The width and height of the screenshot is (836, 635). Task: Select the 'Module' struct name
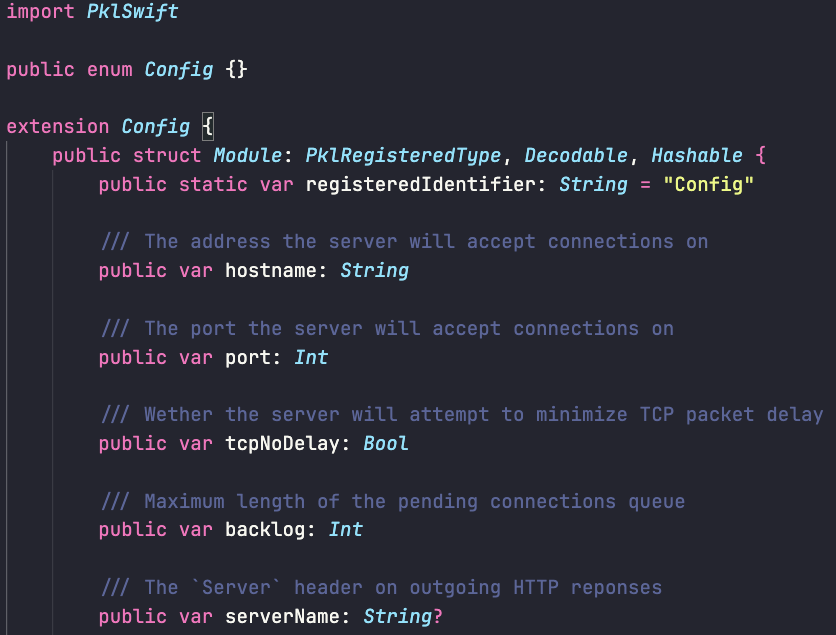[247, 156]
